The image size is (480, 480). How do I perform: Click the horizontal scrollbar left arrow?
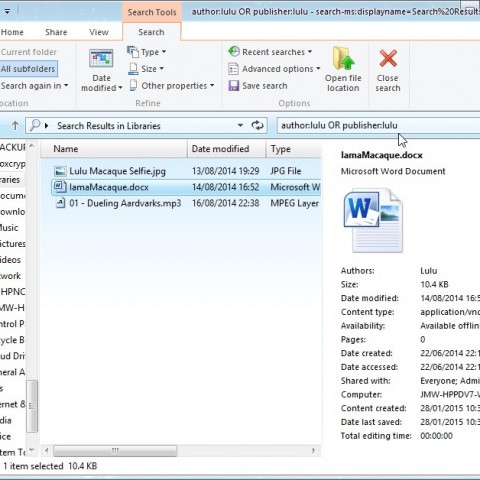tap(47, 451)
